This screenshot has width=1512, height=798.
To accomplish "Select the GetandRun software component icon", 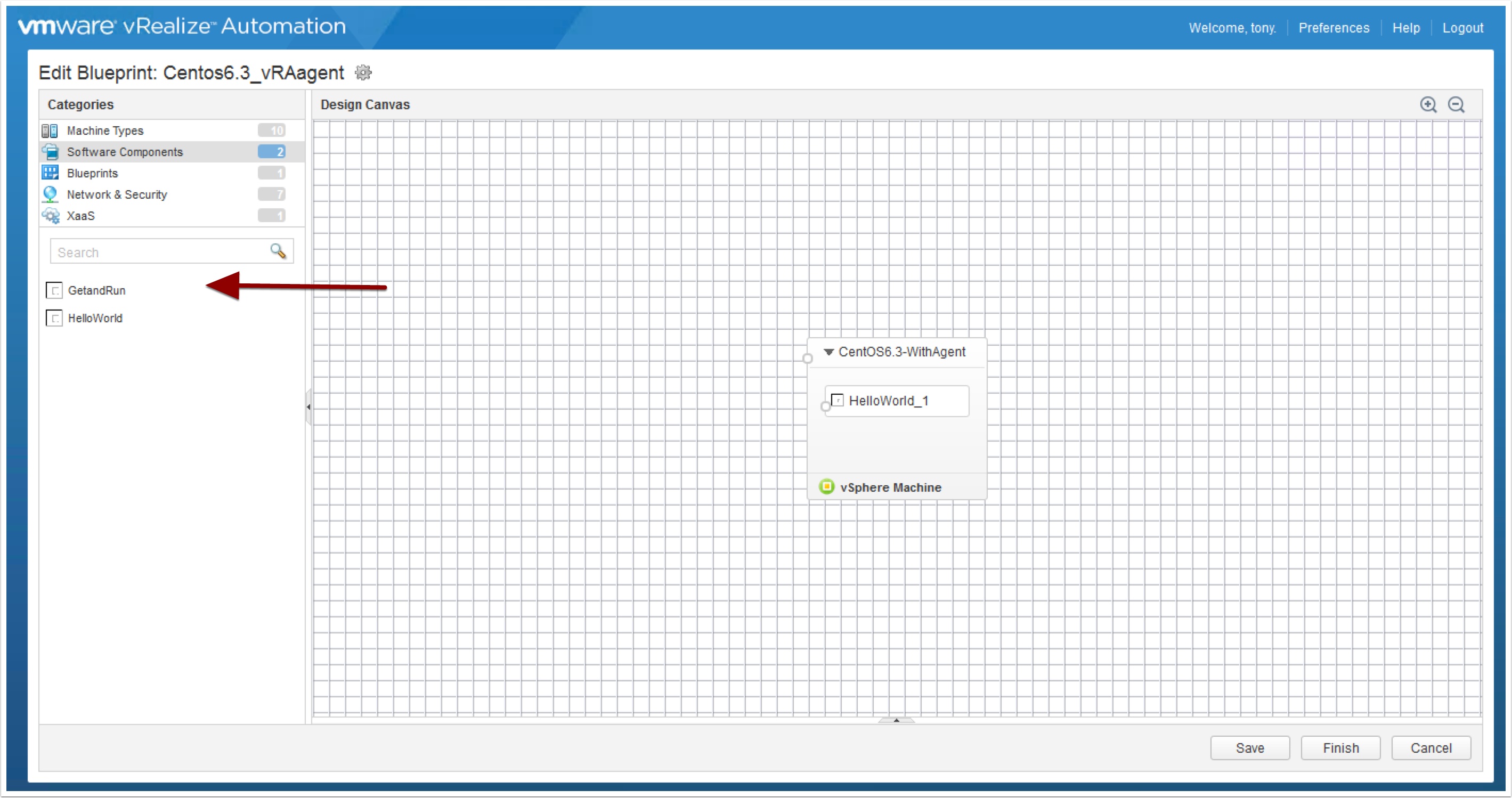I will coord(54,290).
